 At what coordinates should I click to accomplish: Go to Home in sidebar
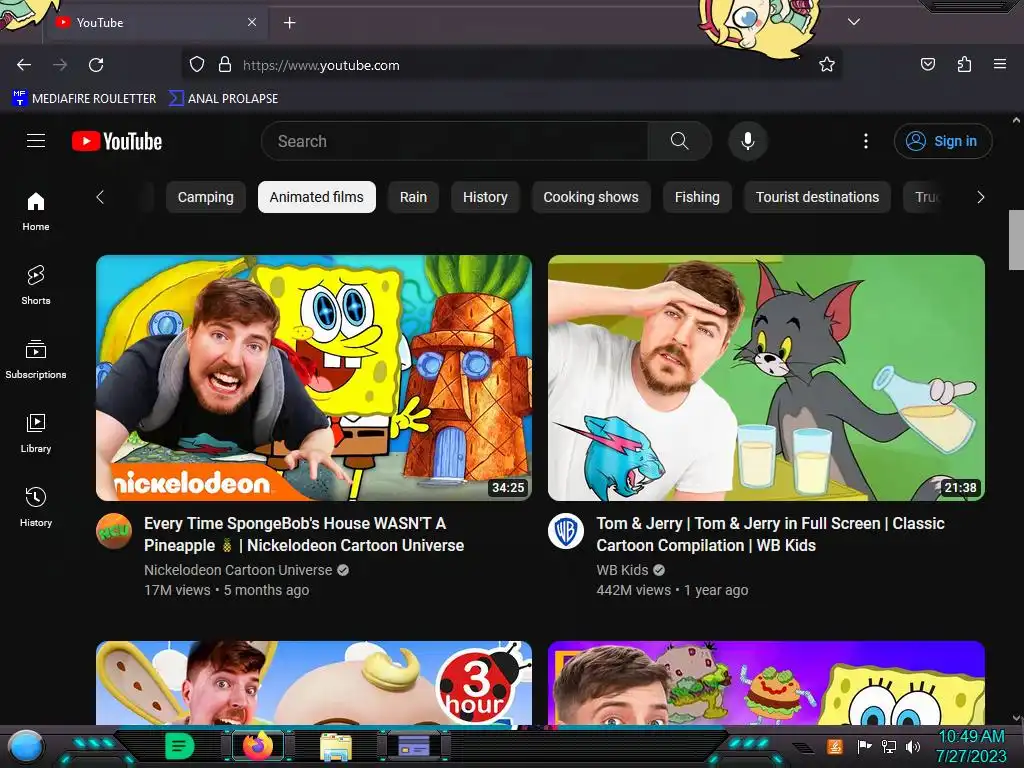(36, 212)
